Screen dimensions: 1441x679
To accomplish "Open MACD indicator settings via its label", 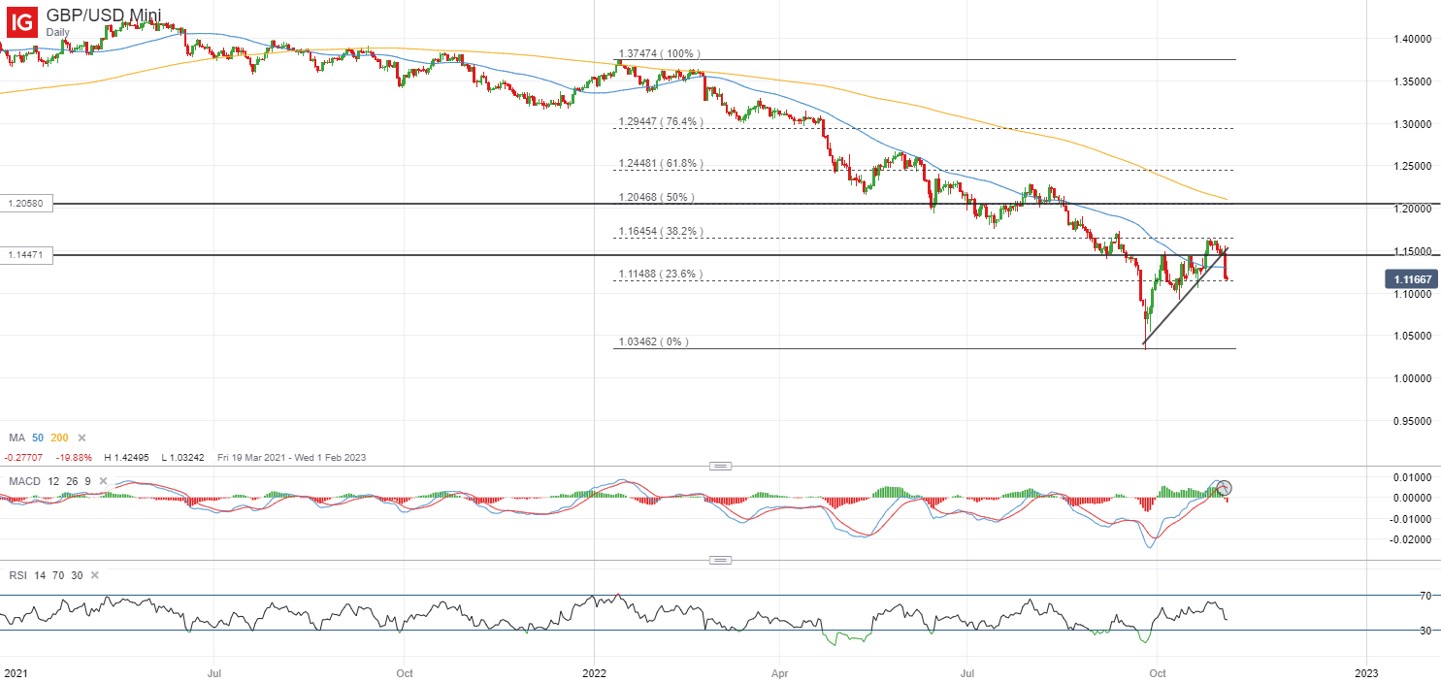I will [24, 482].
